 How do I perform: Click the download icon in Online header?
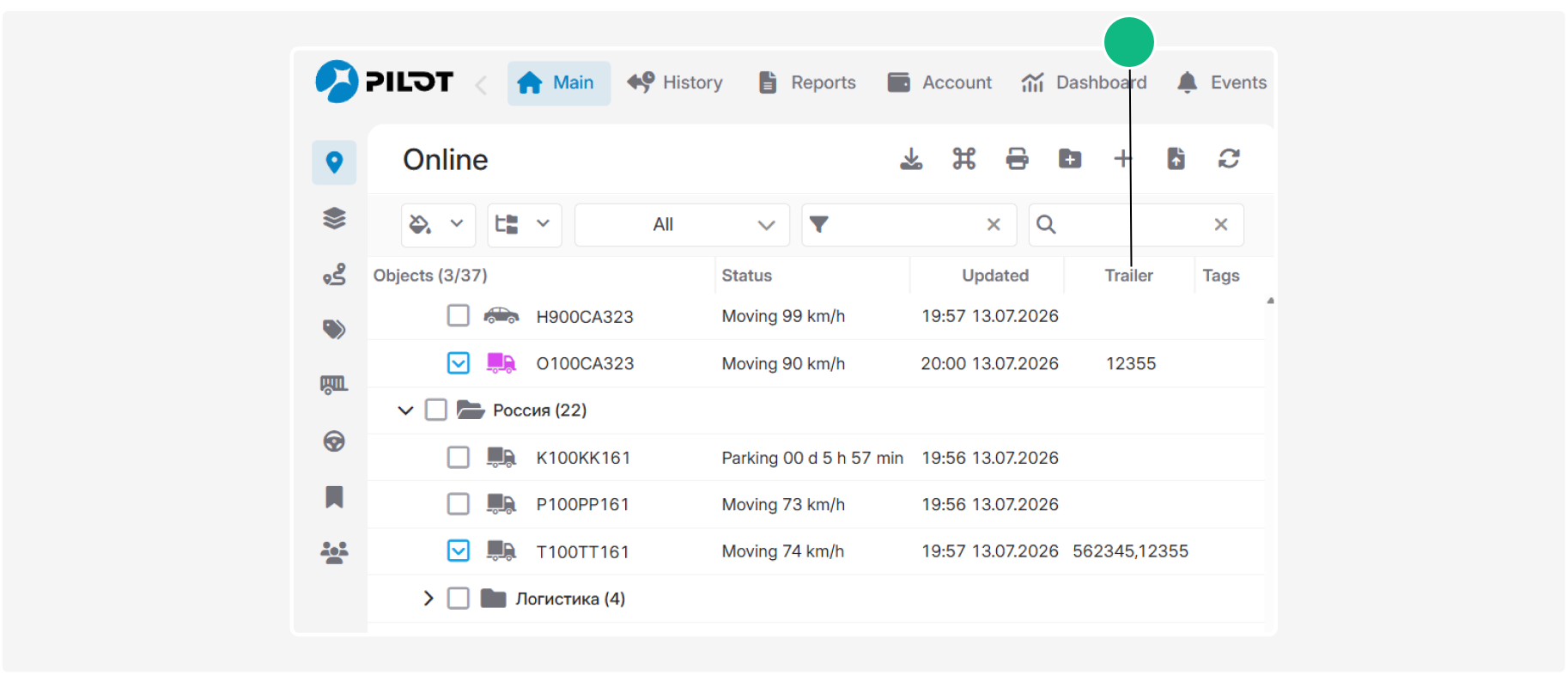[x=911, y=159]
